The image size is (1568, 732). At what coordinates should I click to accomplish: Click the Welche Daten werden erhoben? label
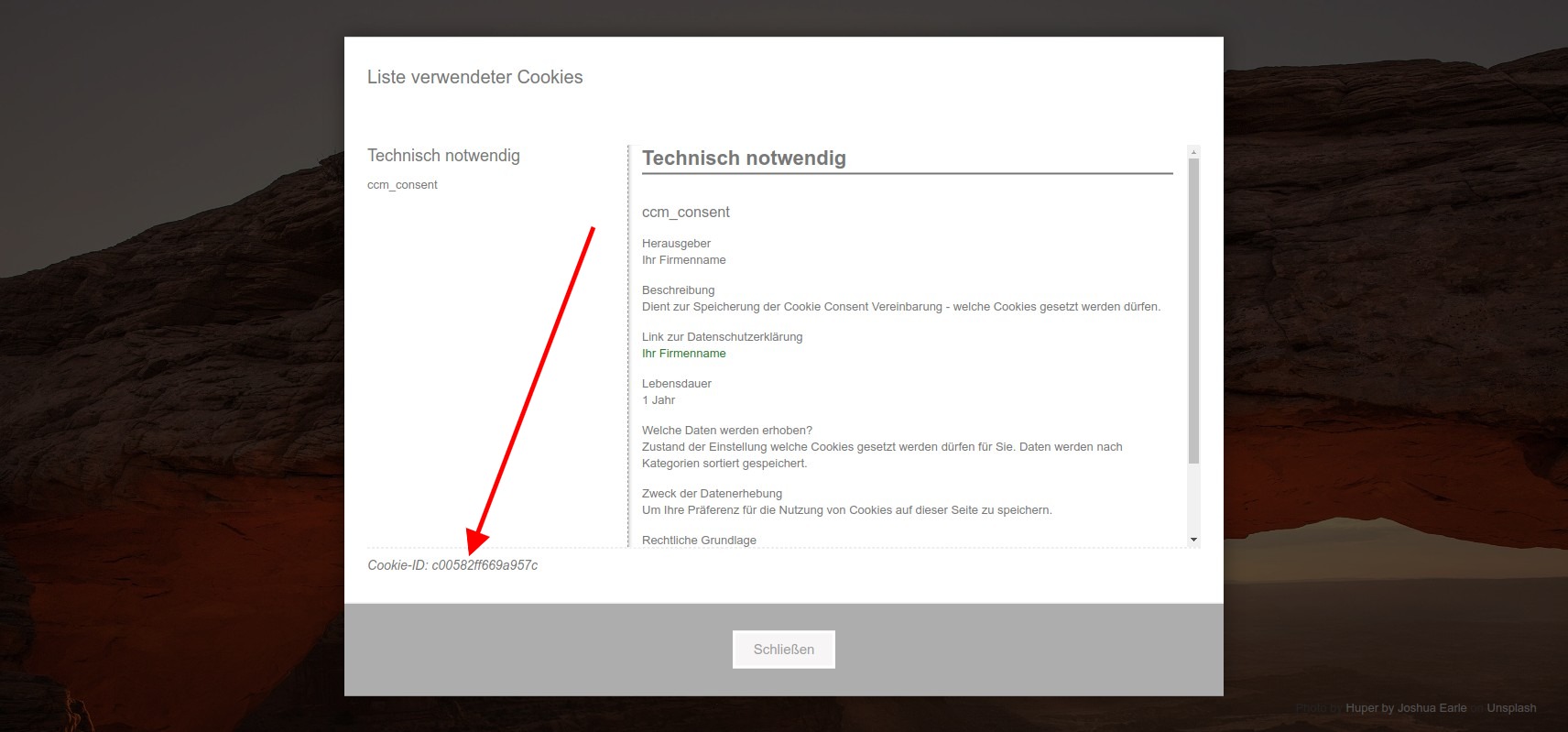[x=727, y=431]
